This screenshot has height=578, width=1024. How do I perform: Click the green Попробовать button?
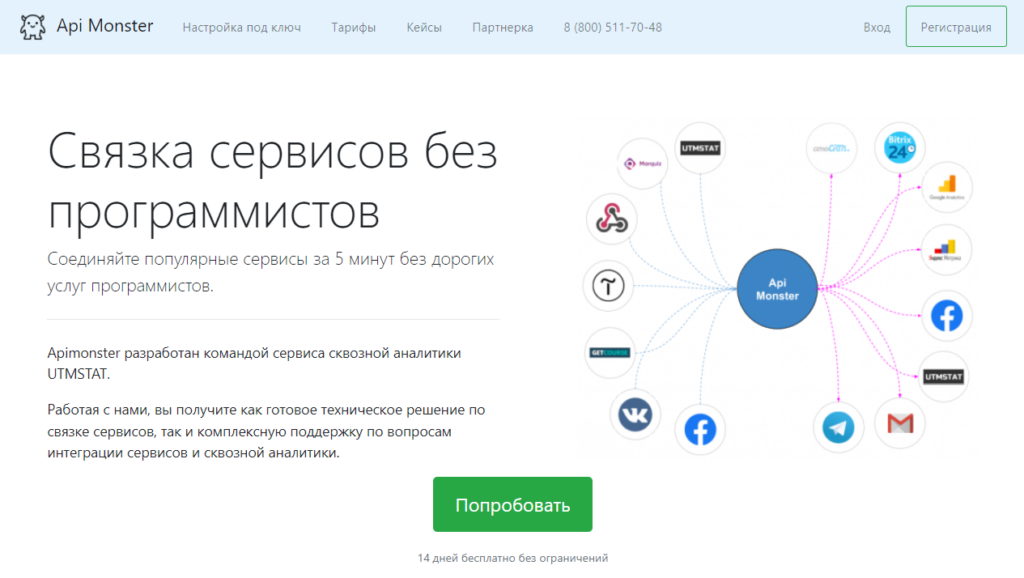click(x=513, y=504)
